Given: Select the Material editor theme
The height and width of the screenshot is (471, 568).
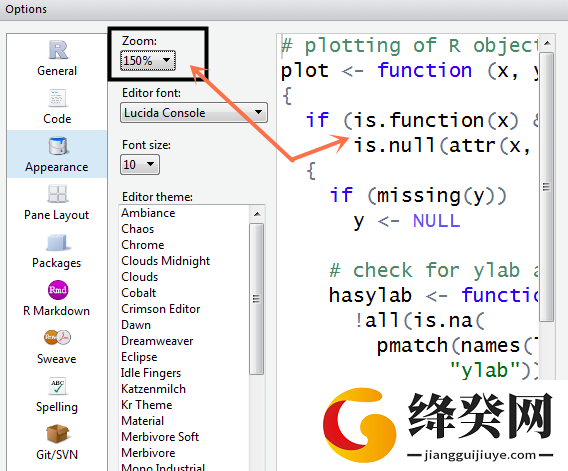Looking at the screenshot, I should point(142,421).
